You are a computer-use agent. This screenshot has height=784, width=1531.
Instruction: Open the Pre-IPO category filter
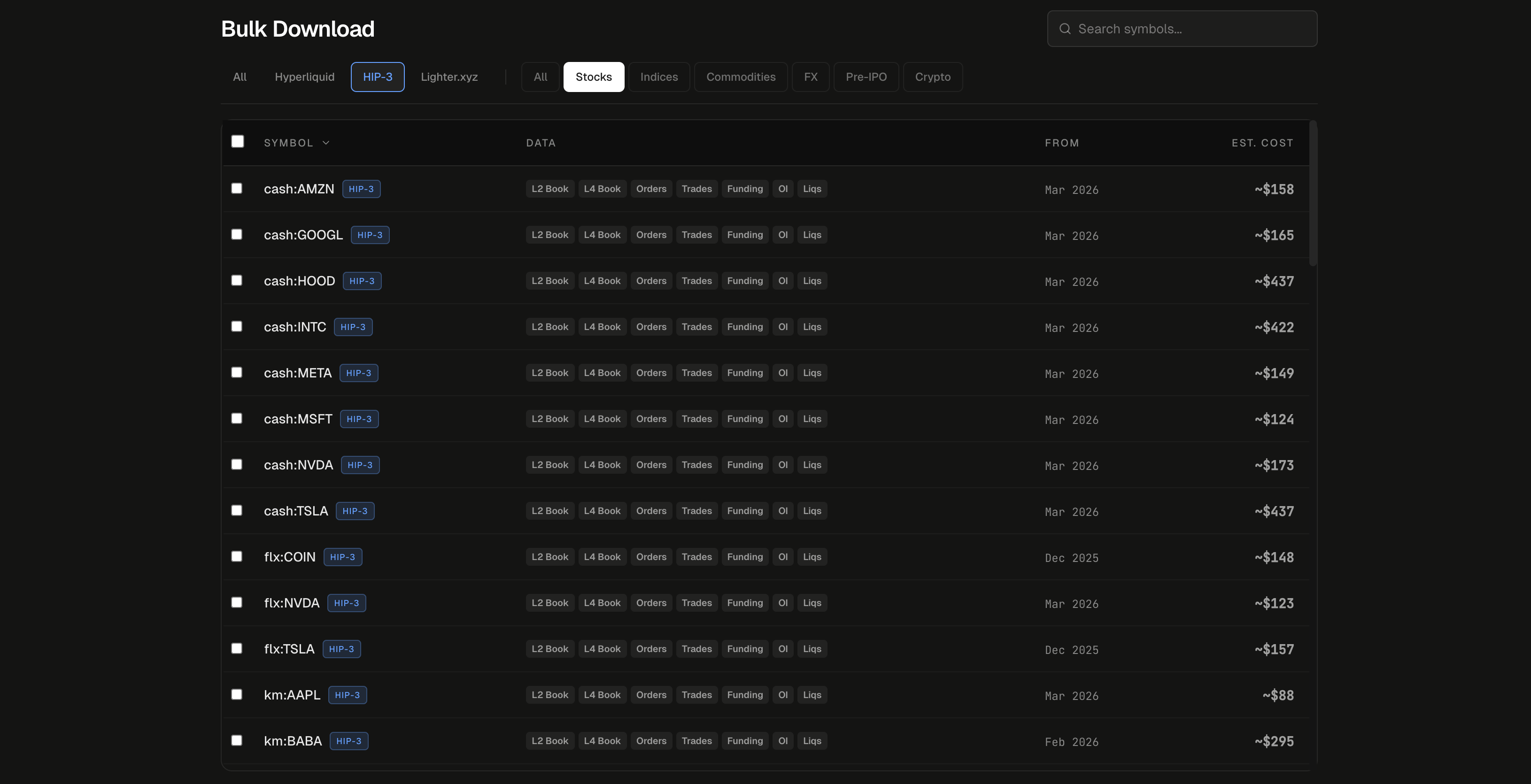[x=866, y=77]
